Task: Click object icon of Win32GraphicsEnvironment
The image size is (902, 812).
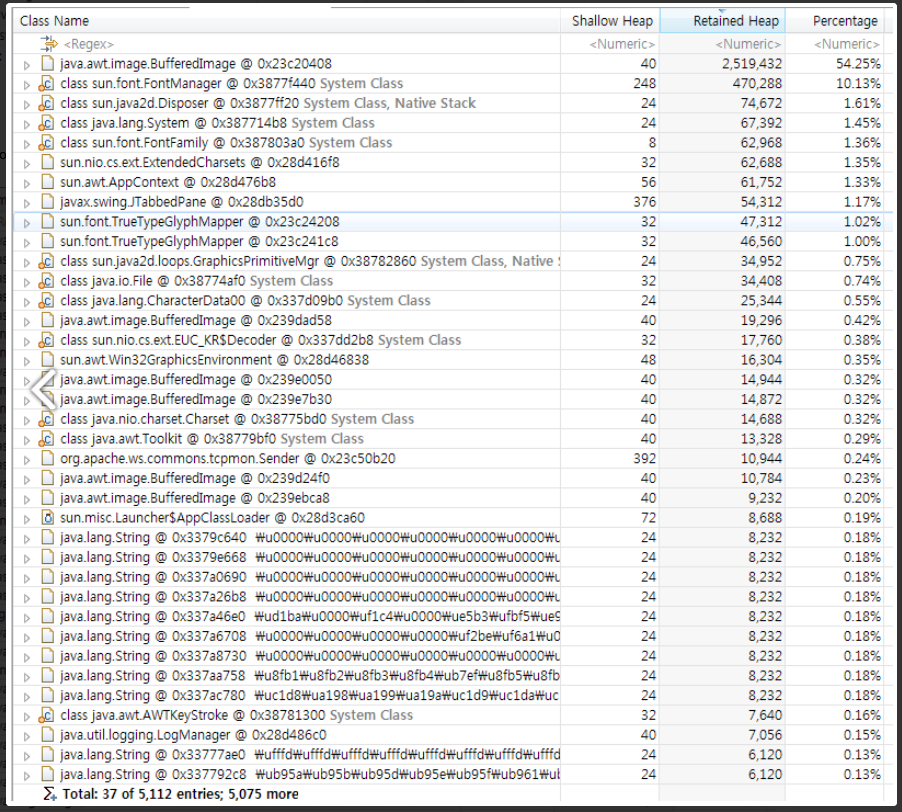Action: [x=48, y=360]
